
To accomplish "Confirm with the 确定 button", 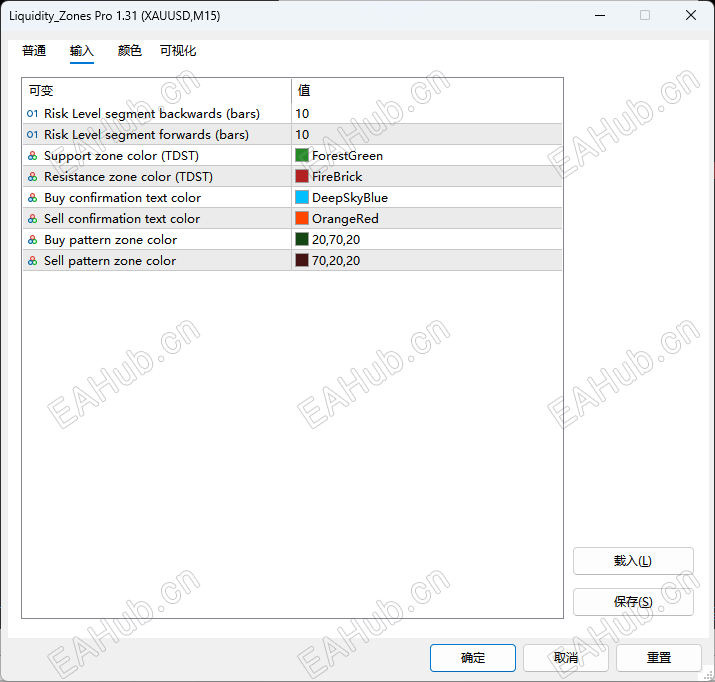I will pos(473,658).
